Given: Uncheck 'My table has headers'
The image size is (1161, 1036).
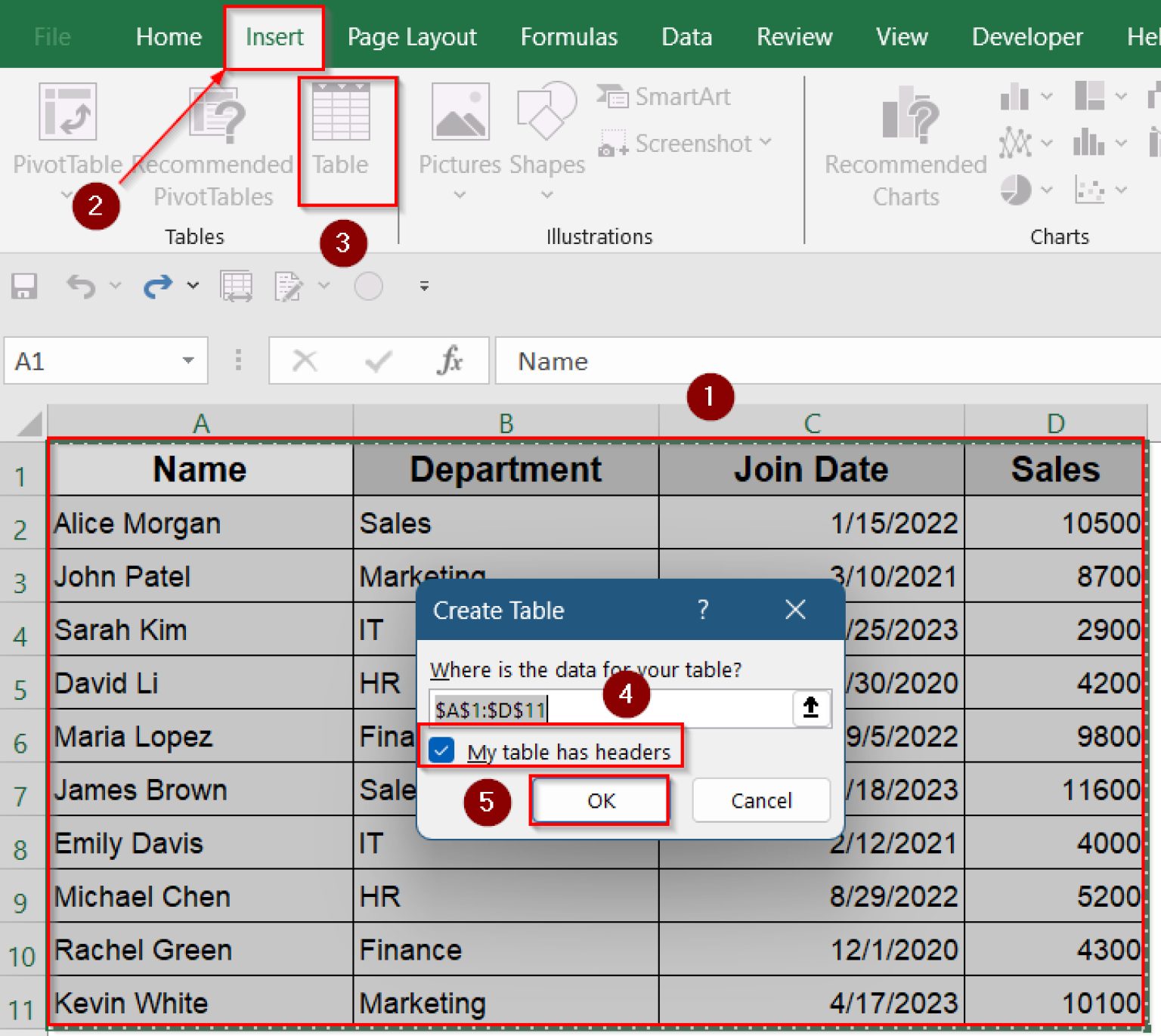Looking at the screenshot, I should (x=441, y=750).
